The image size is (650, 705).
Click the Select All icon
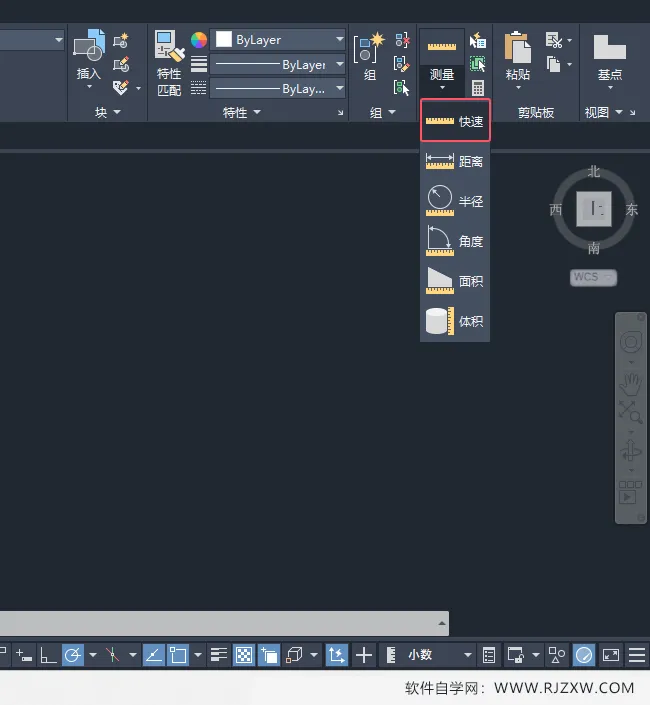click(478, 64)
